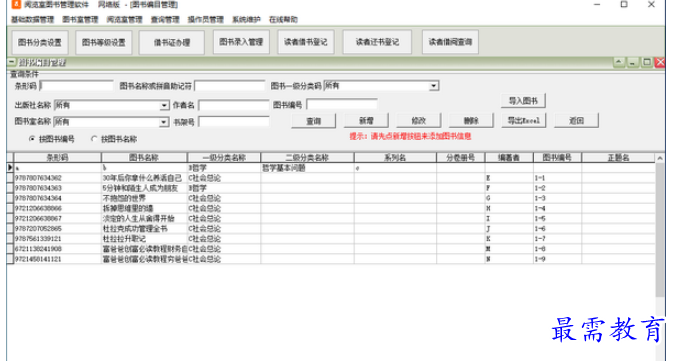Select the 按图书编号 radio button

32,139
